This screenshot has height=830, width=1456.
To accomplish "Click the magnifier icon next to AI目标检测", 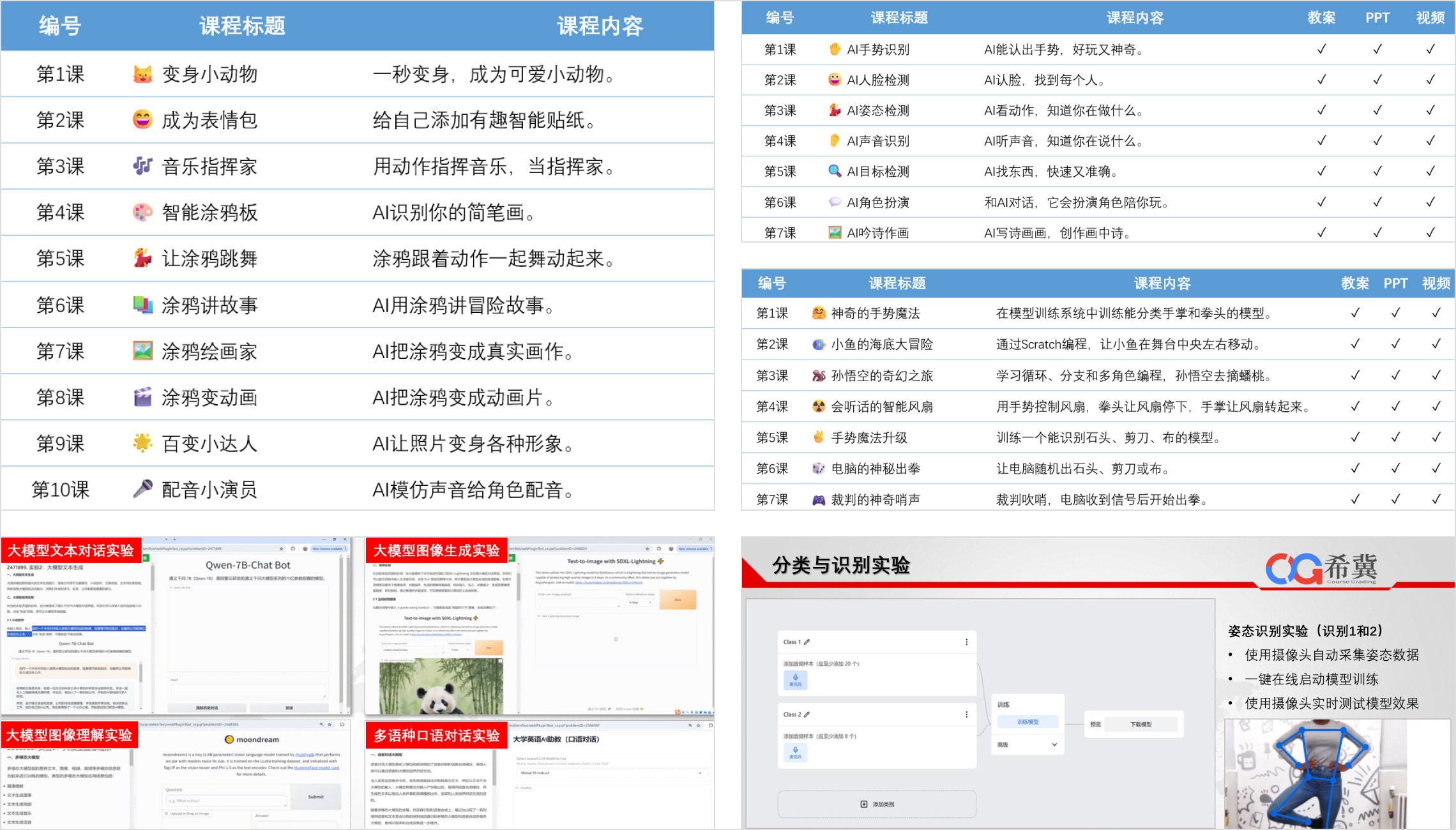I will (x=834, y=171).
